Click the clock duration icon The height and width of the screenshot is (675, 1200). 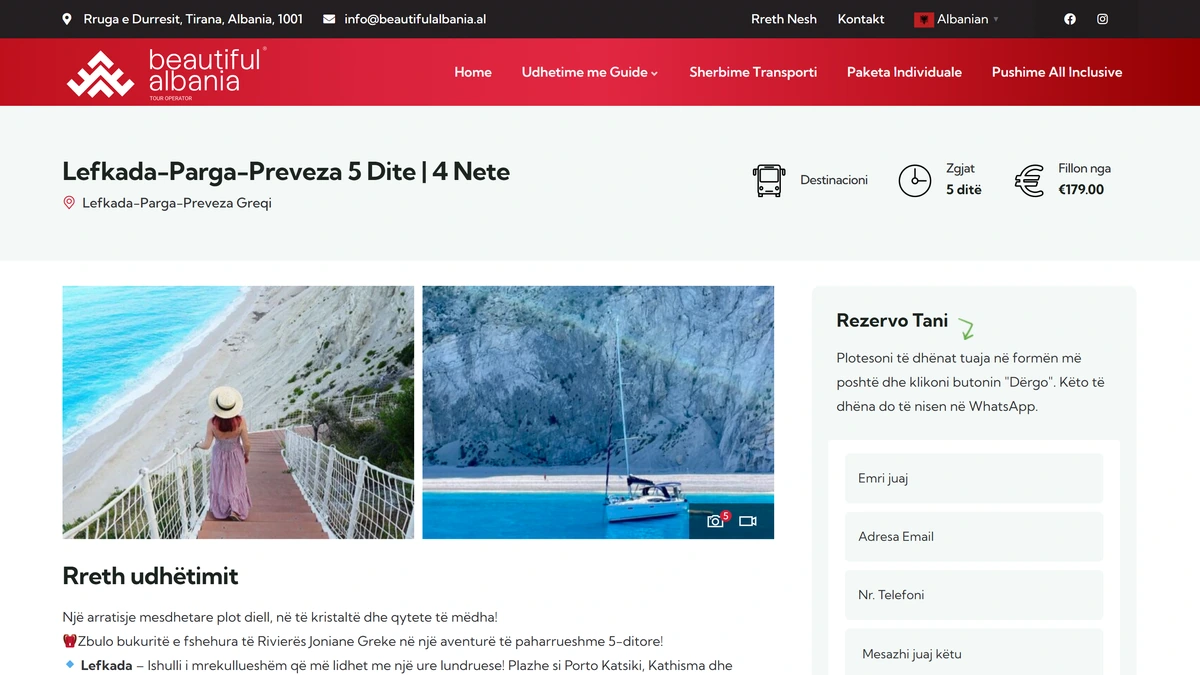pos(915,180)
